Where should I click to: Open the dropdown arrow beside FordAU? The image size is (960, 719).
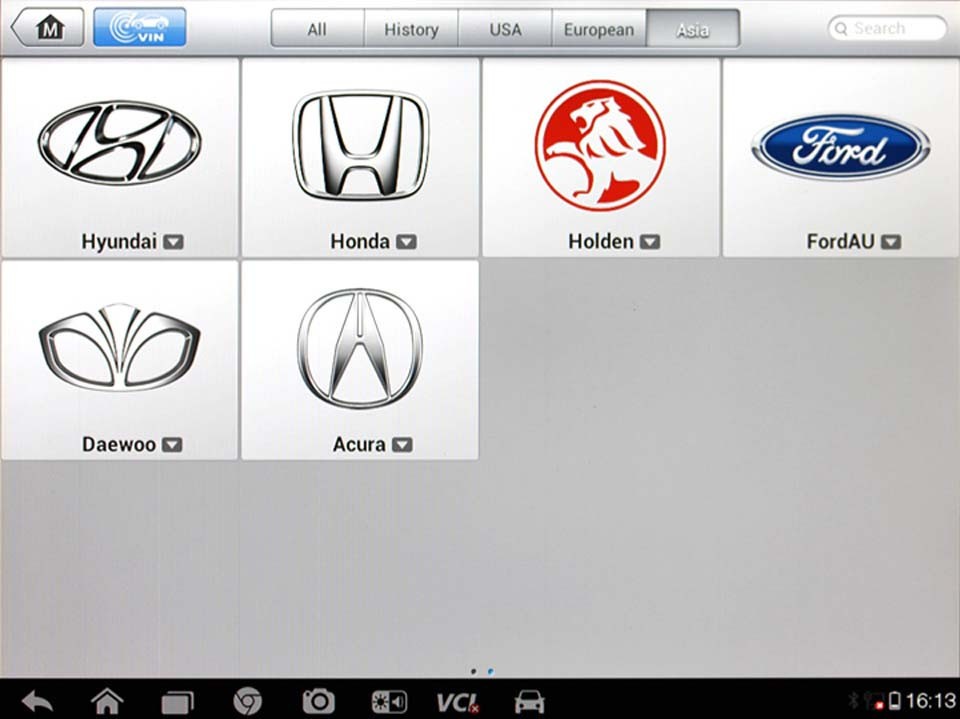tap(891, 242)
